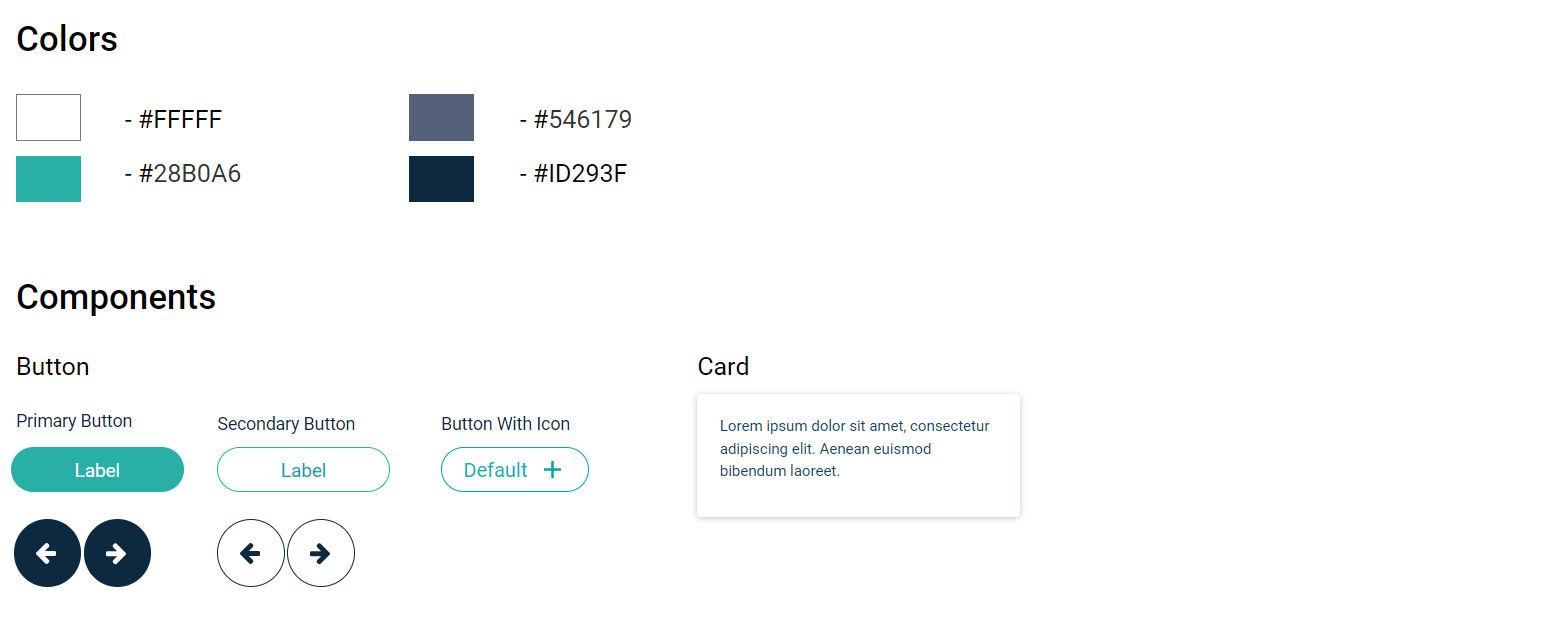Image resolution: width=1554 pixels, height=643 pixels.
Task: Click the Button With Icon label text
Action: (x=505, y=424)
